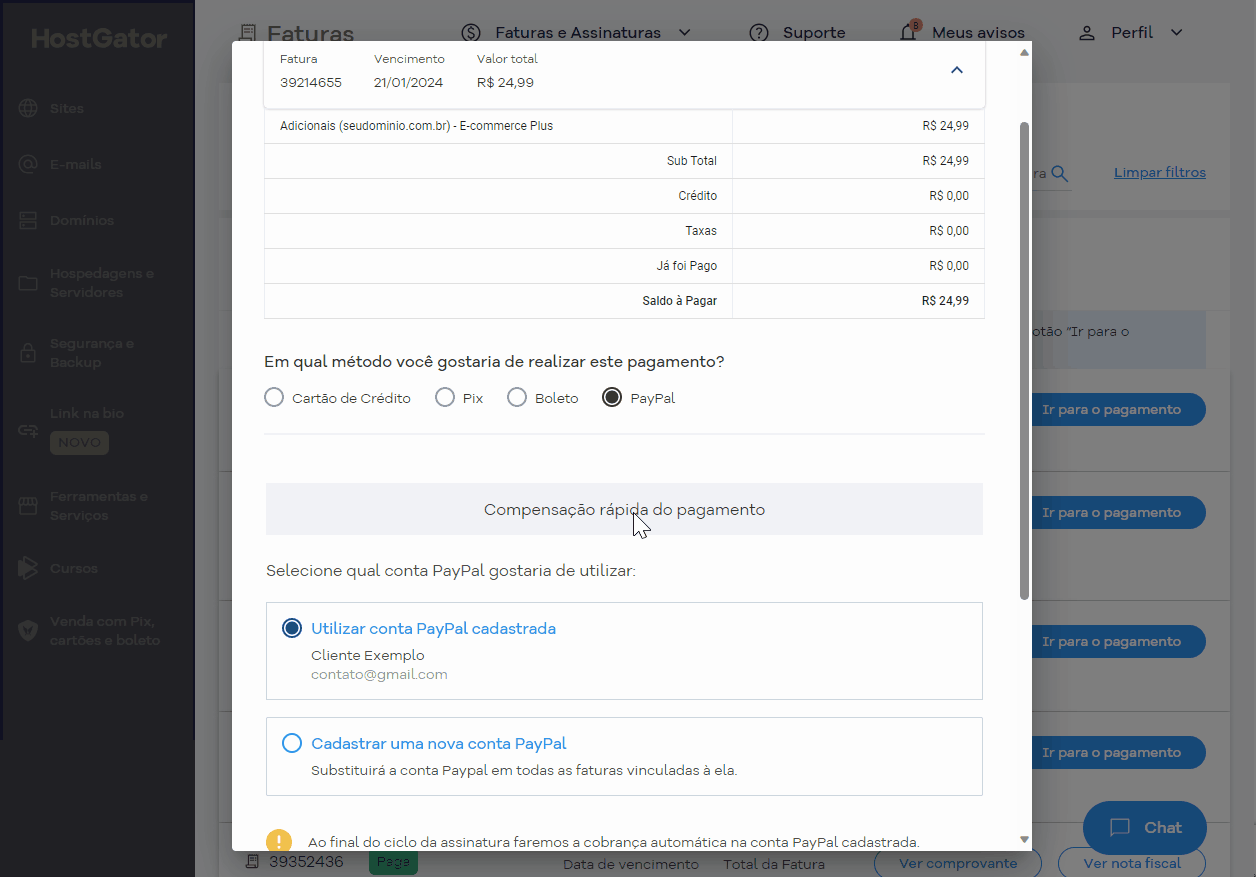Click the modal scrollbar down arrow

tap(1024, 839)
